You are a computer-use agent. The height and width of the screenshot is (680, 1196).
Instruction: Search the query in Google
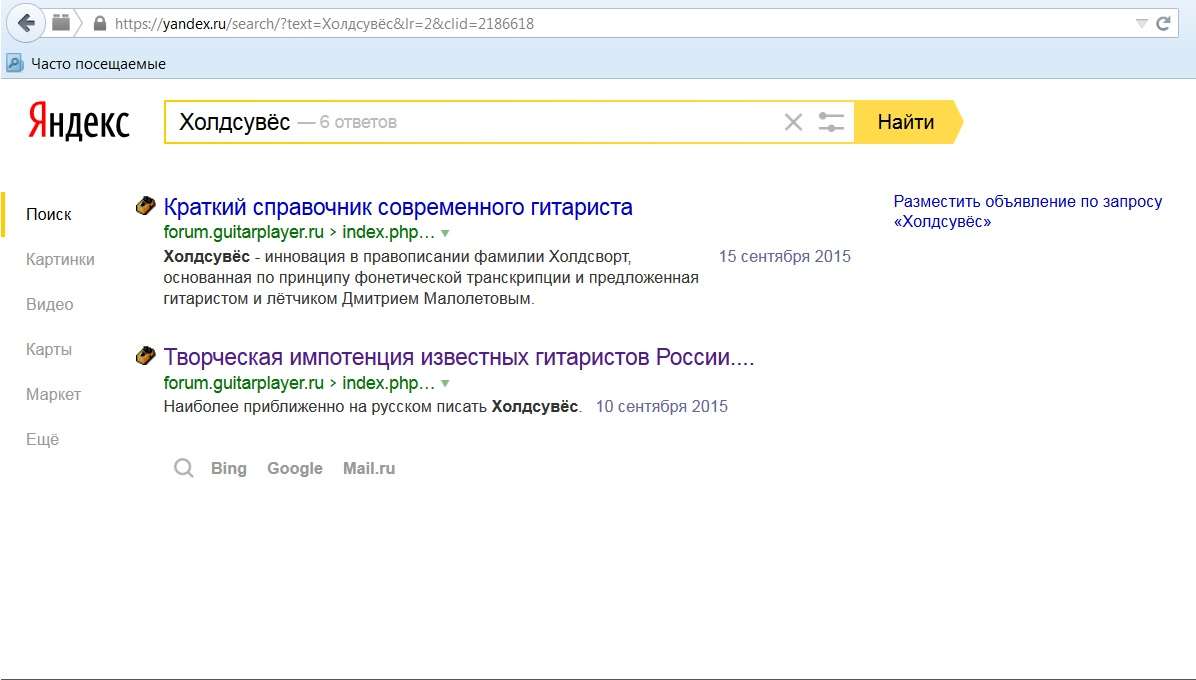coord(294,468)
